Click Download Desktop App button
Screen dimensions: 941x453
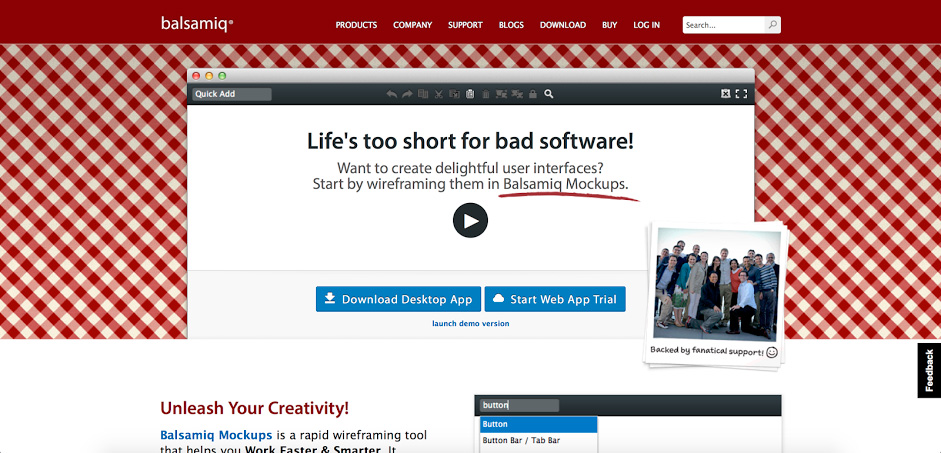[398, 299]
